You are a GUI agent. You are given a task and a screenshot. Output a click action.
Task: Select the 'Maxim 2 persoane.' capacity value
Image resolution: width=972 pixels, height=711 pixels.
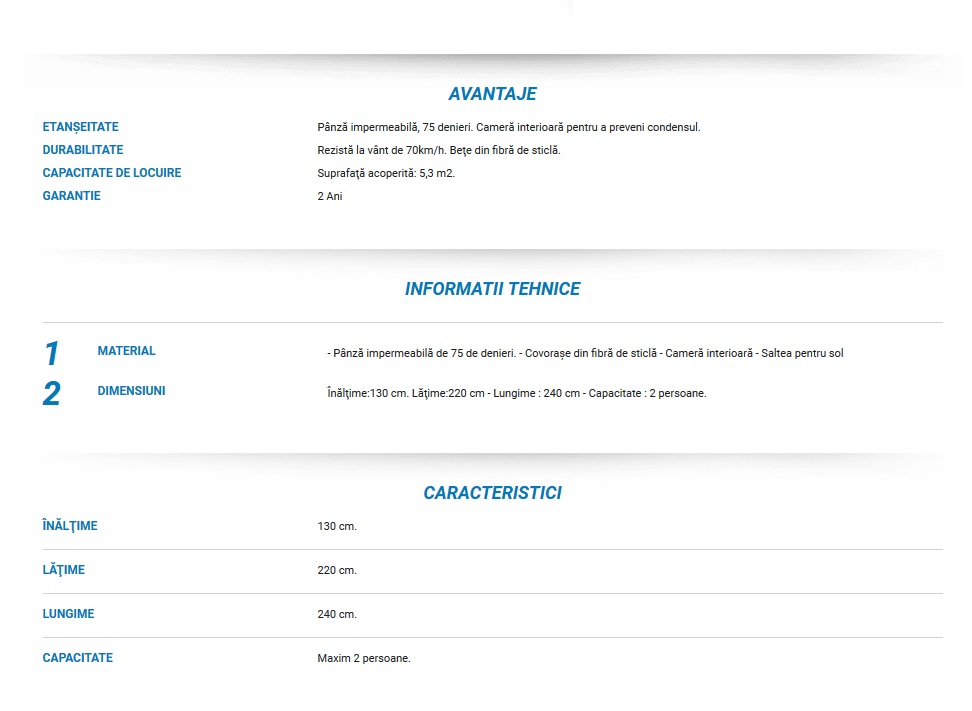(364, 659)
